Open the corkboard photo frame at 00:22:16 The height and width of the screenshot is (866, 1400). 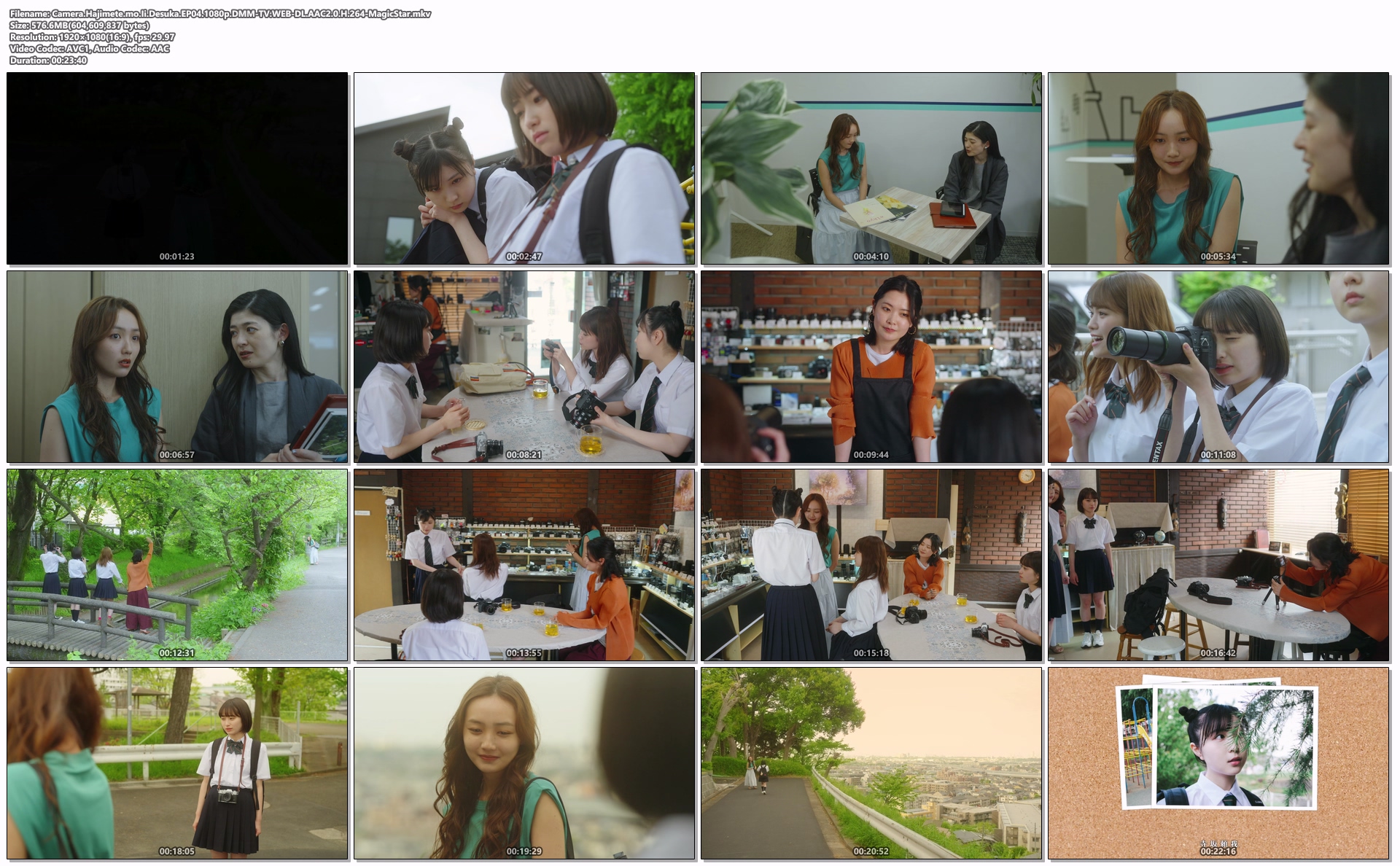(x=1218, y=763)
